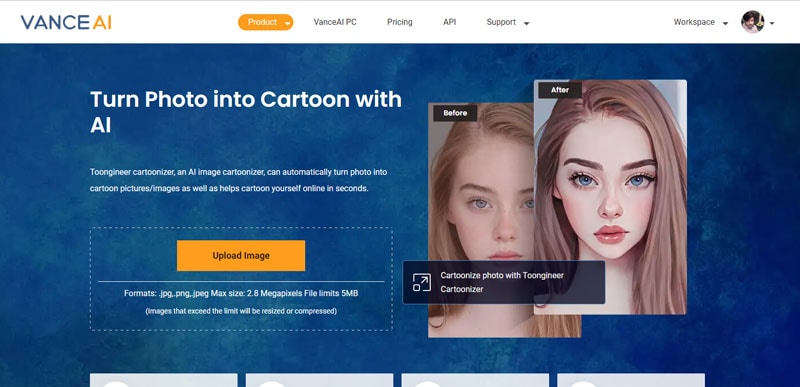Expand the Support dropdown caret
The width and height of the screenshot is (800, 387).
pyautogui.click(x=527, y=23)
